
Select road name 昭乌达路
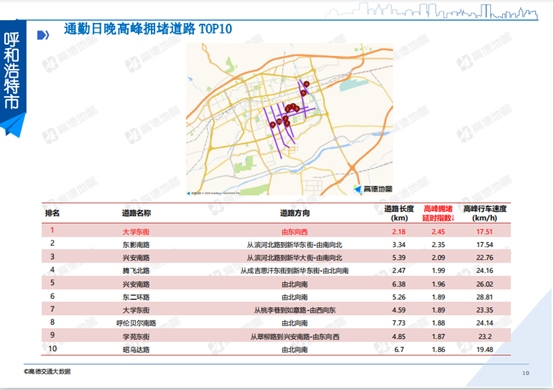tap(136, 350)
